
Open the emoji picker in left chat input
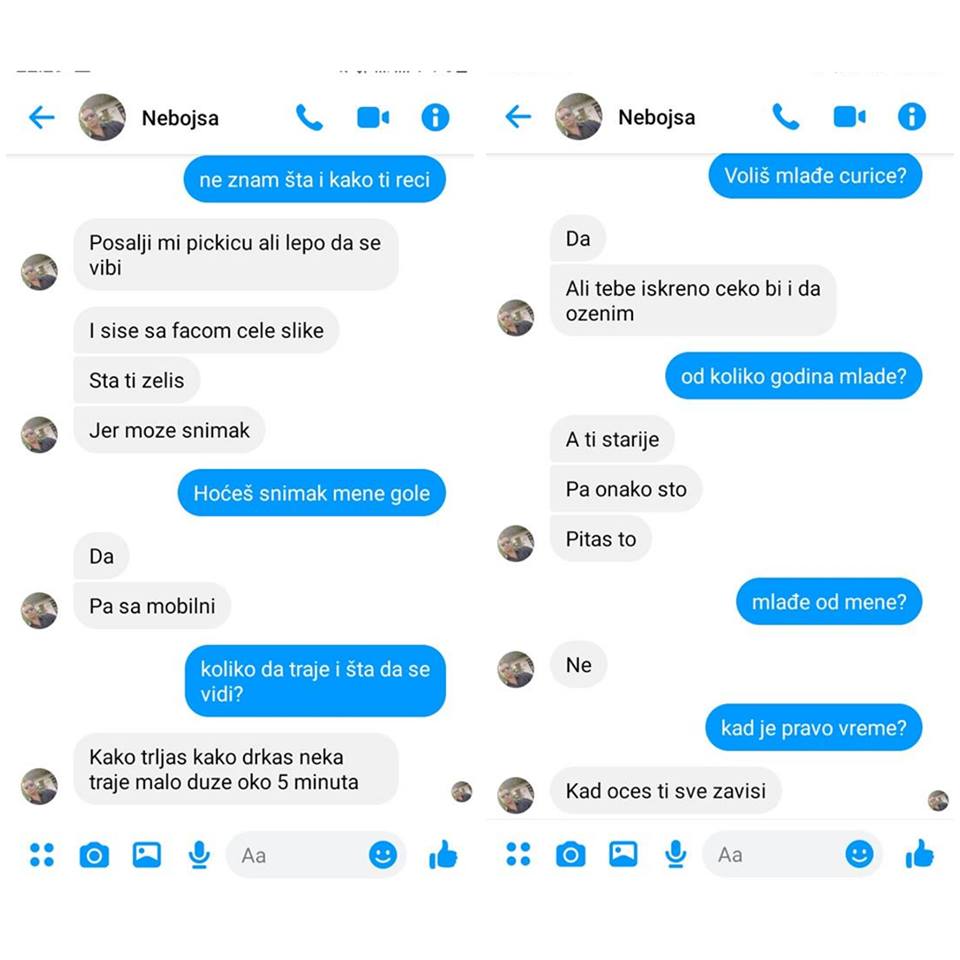pos(383,855)
